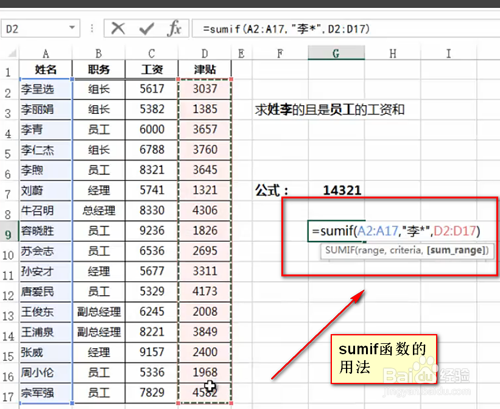The height and width of the screenshot is (409, 500).
Task: Click salary cell 9236
Action: pyautogui.click(x=152, y=231)
